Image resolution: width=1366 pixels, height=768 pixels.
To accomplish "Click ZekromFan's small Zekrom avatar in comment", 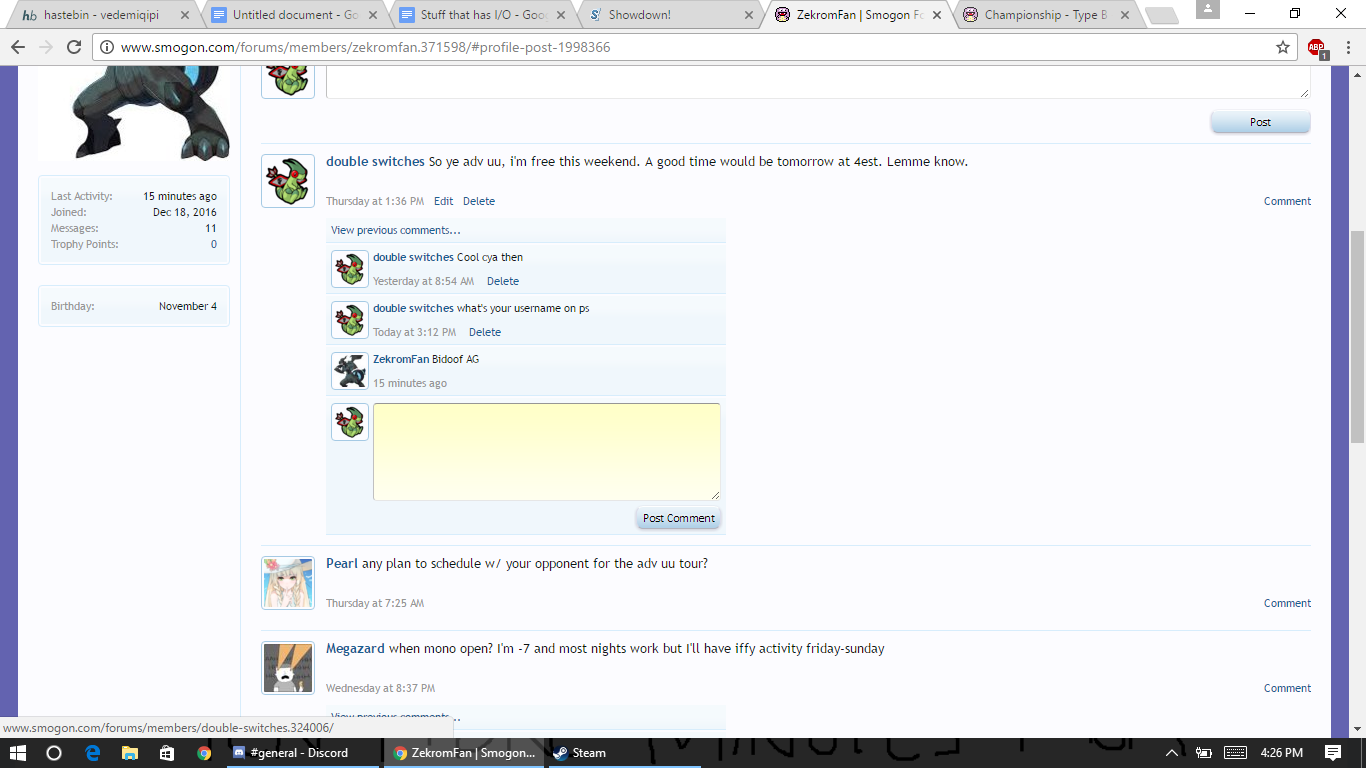I will click(x=350, y=371).
